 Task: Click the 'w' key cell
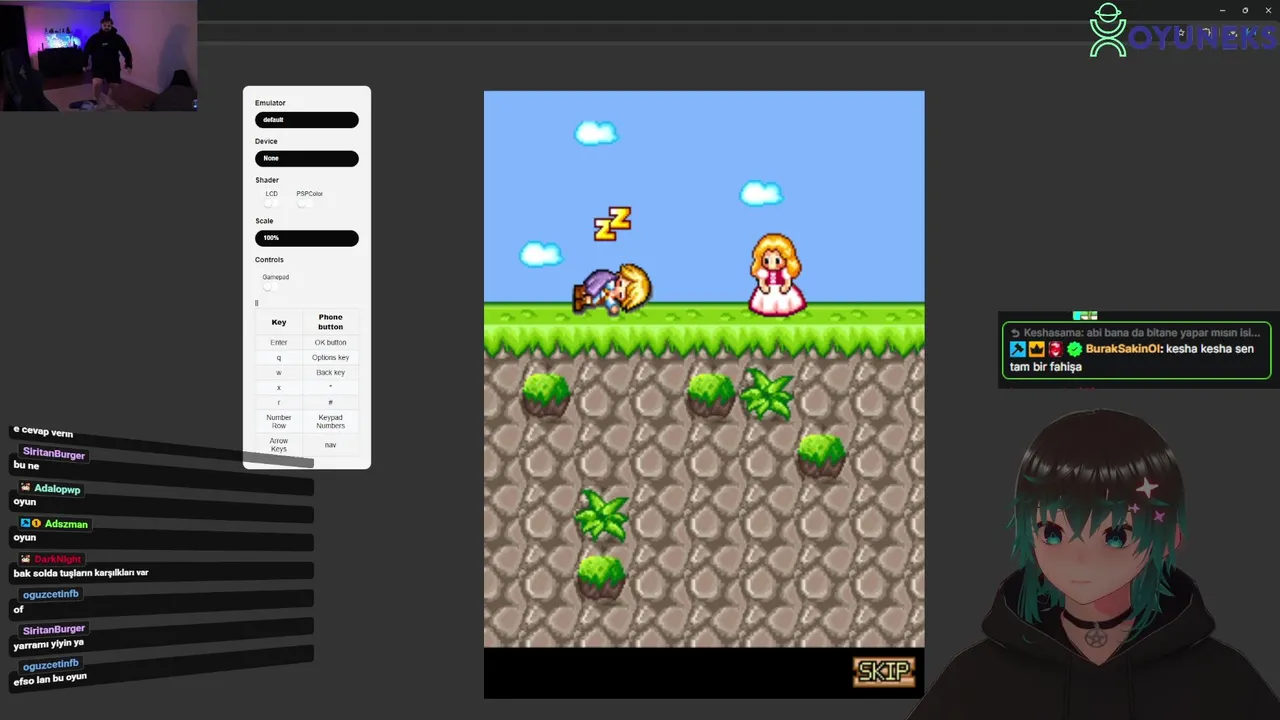279,372
